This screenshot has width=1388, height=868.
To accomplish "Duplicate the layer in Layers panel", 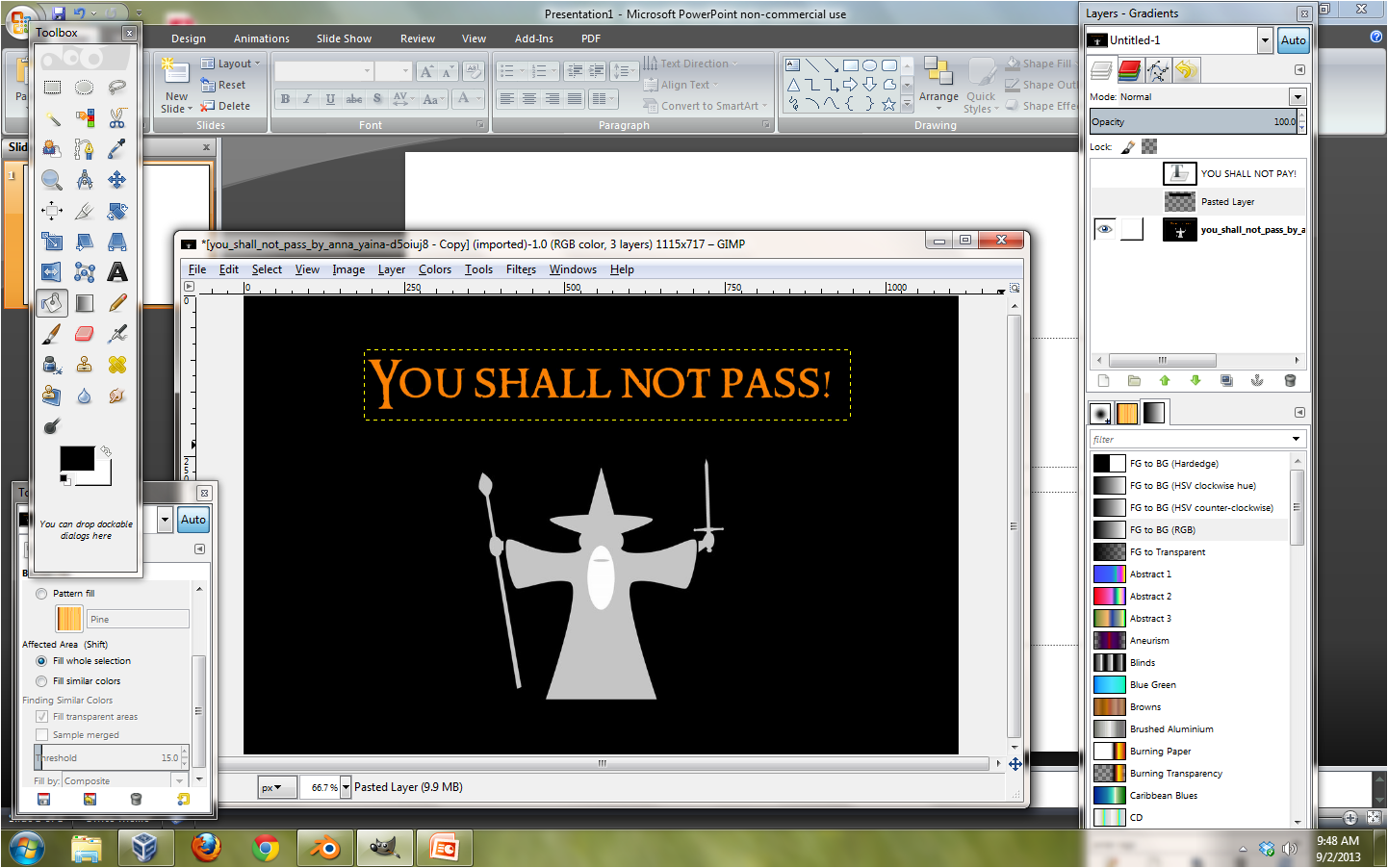I will (1226, 380).
